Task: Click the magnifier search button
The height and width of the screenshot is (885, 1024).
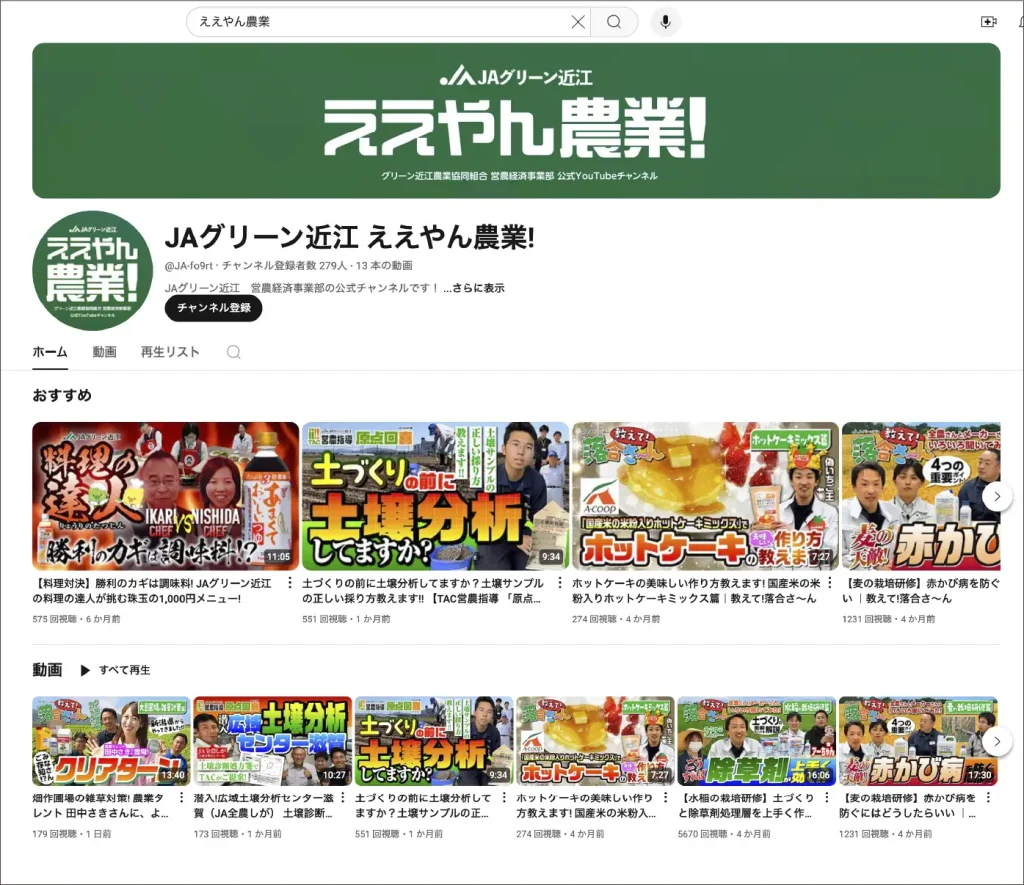Action: (614, 22)
